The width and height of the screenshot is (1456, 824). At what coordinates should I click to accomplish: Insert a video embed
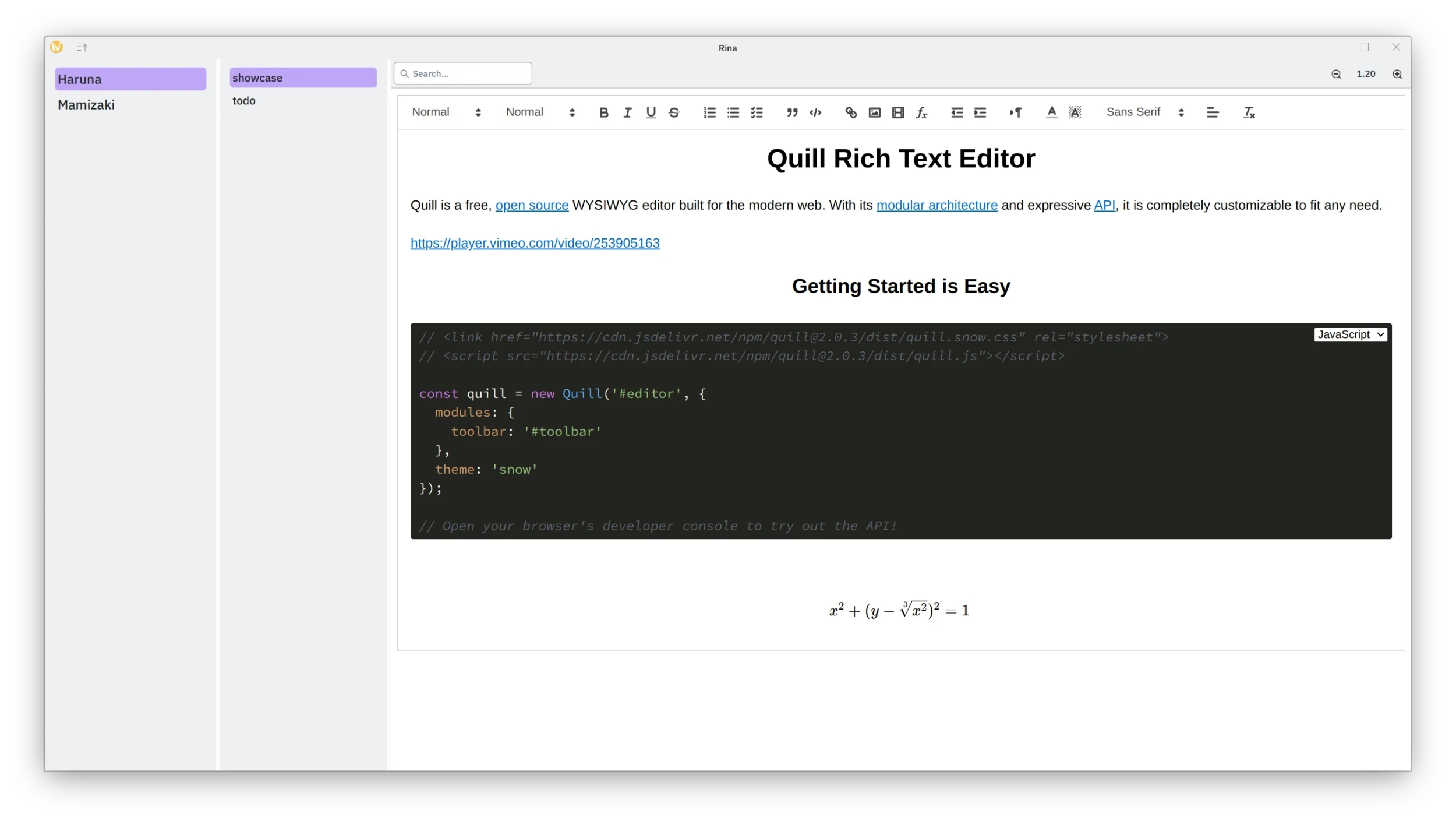click(x=897, y=112)
